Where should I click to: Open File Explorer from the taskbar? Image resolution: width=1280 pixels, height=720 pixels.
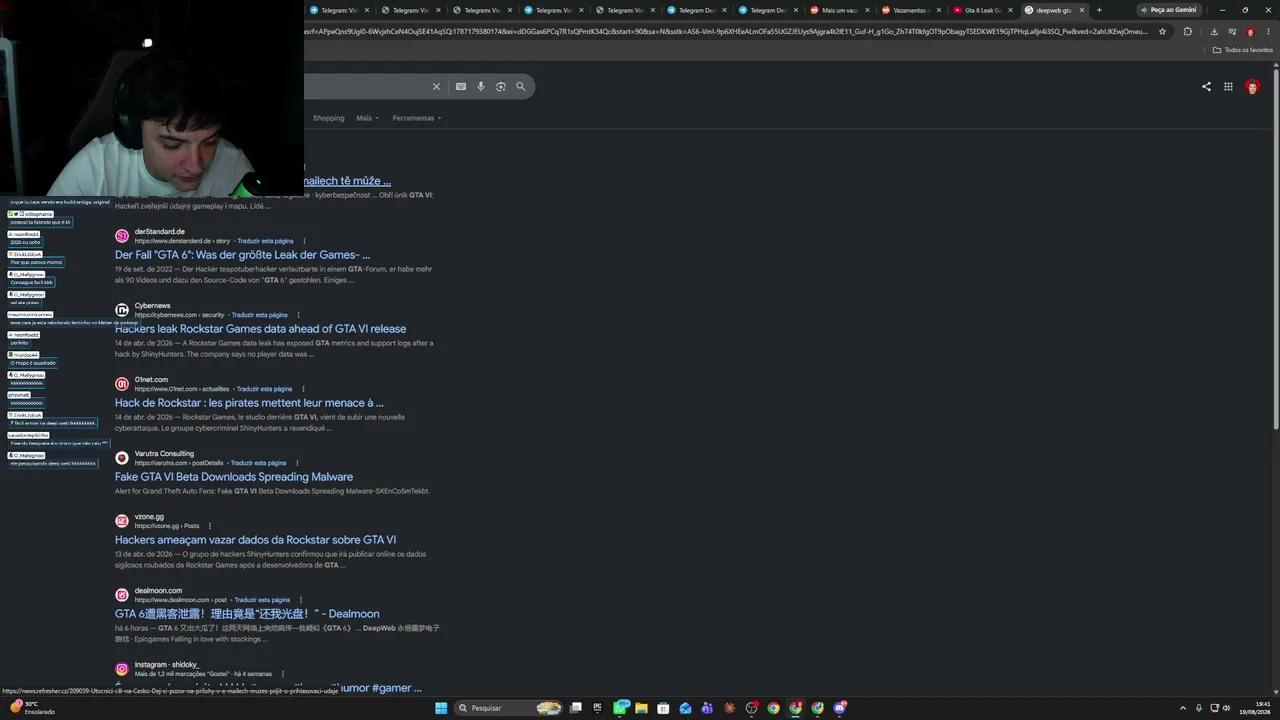(641, 708)
